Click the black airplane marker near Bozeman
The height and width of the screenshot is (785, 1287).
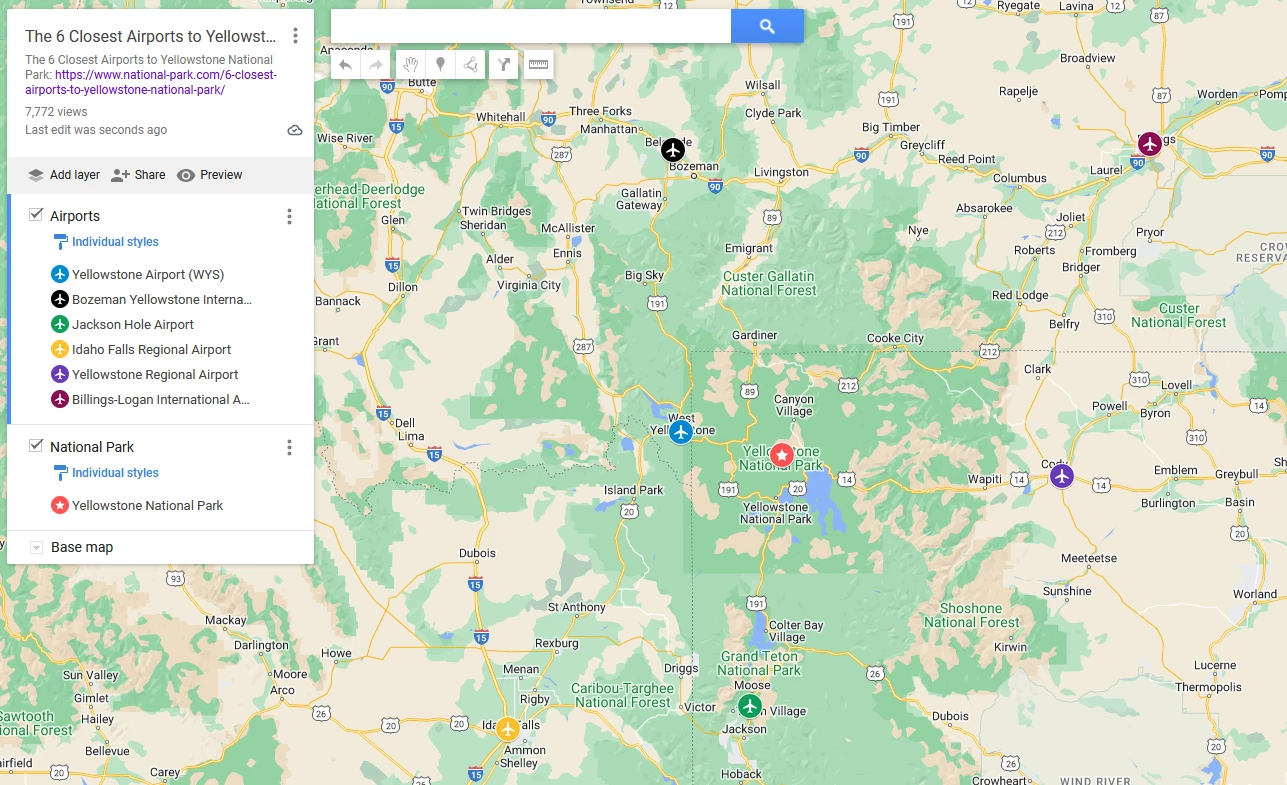pos(673,150)
